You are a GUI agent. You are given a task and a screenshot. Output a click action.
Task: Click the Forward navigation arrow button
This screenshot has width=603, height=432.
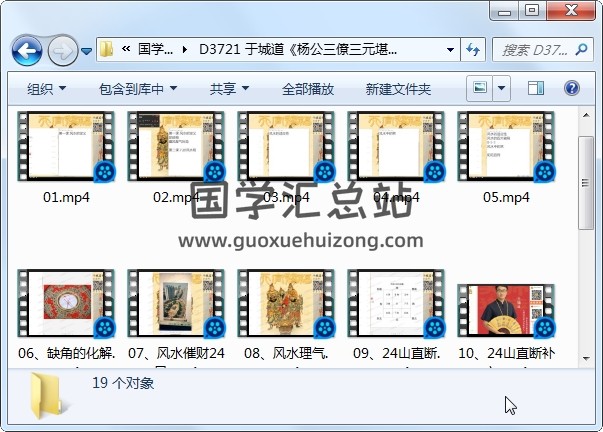(62, 49)
